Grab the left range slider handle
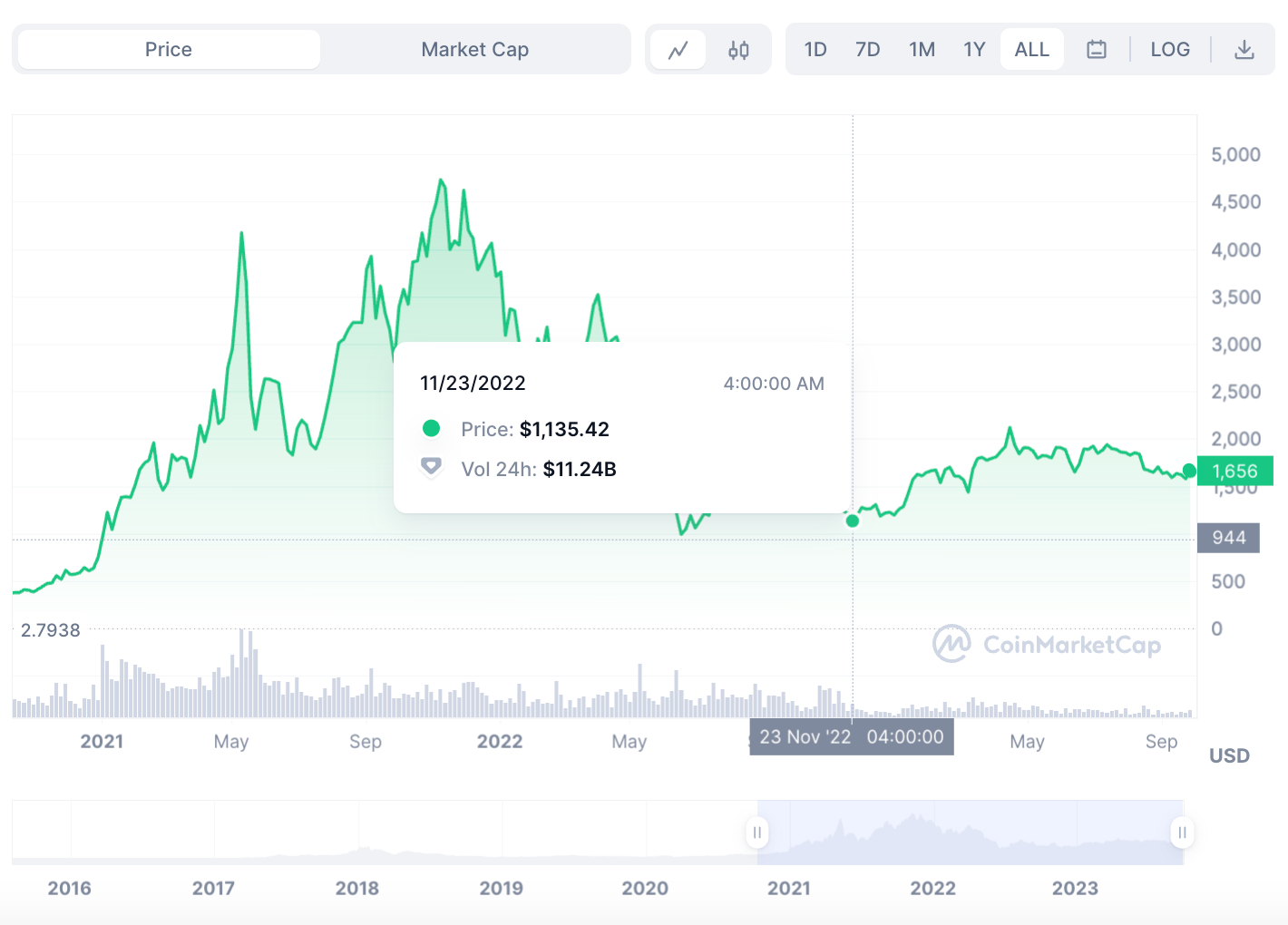 pyautogui.click(x=757, y=832)
